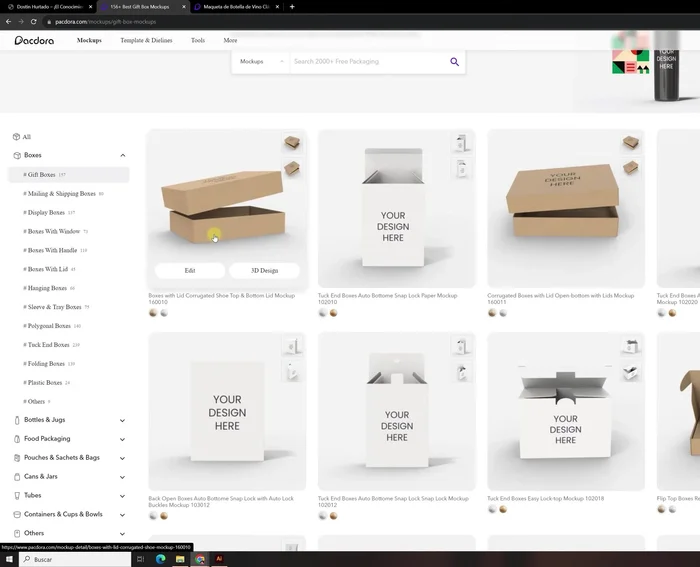Select # Mailing & Shipping Boxes subcategory
This screenshot has height=567, width=700.
coord(62,194)
